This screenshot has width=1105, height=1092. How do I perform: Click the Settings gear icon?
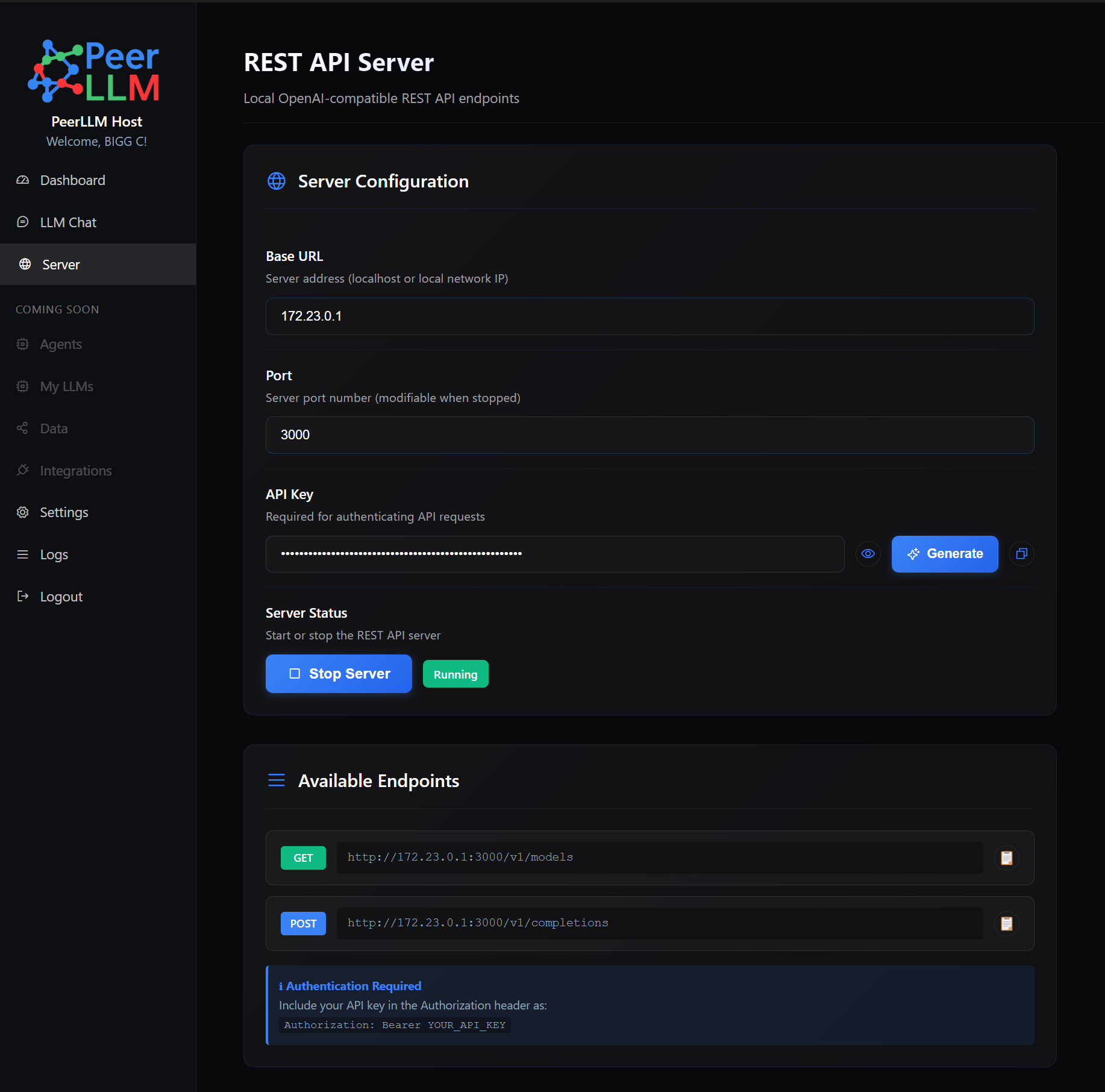click(23, 512)
